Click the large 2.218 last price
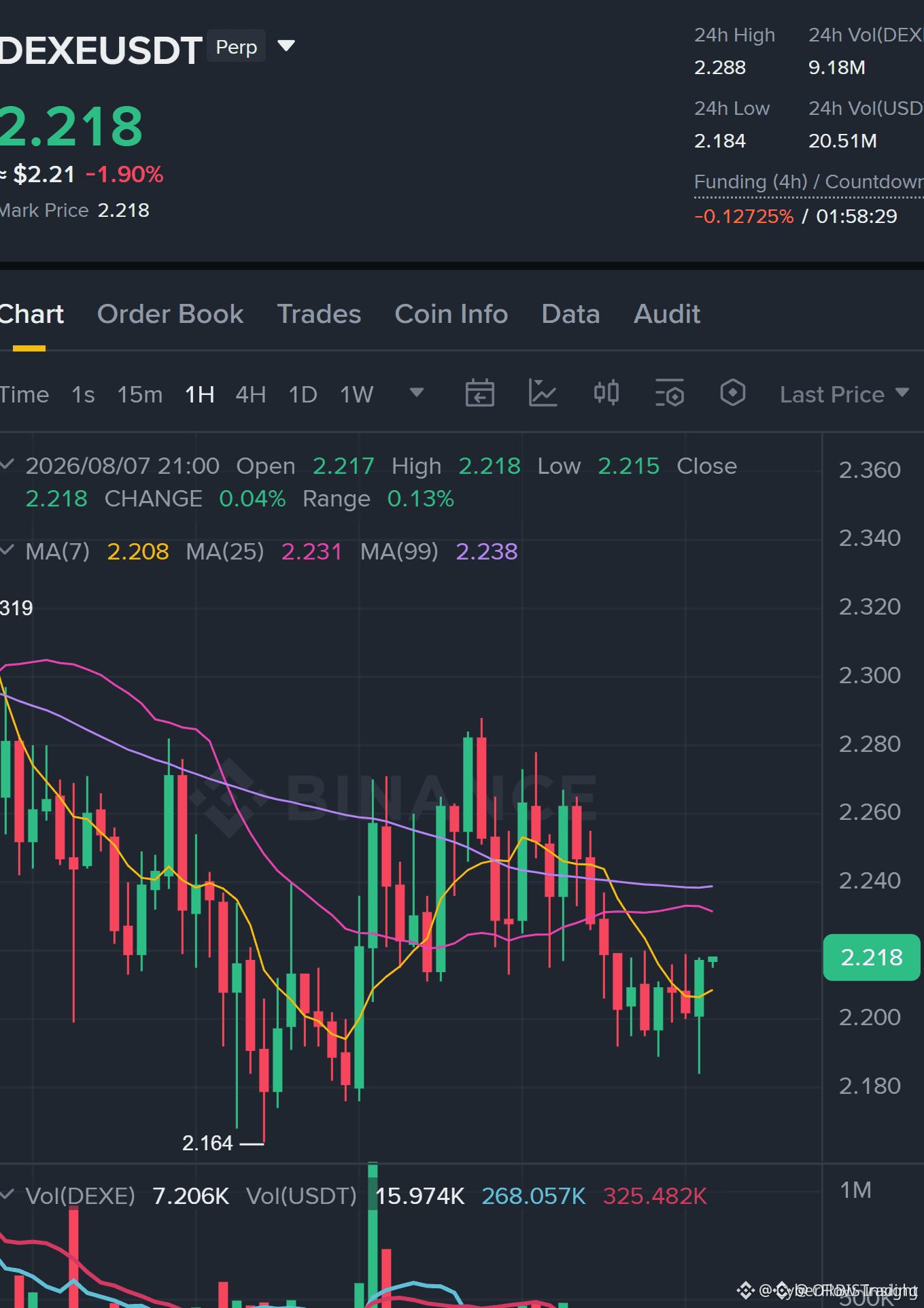 pos(71,126)
